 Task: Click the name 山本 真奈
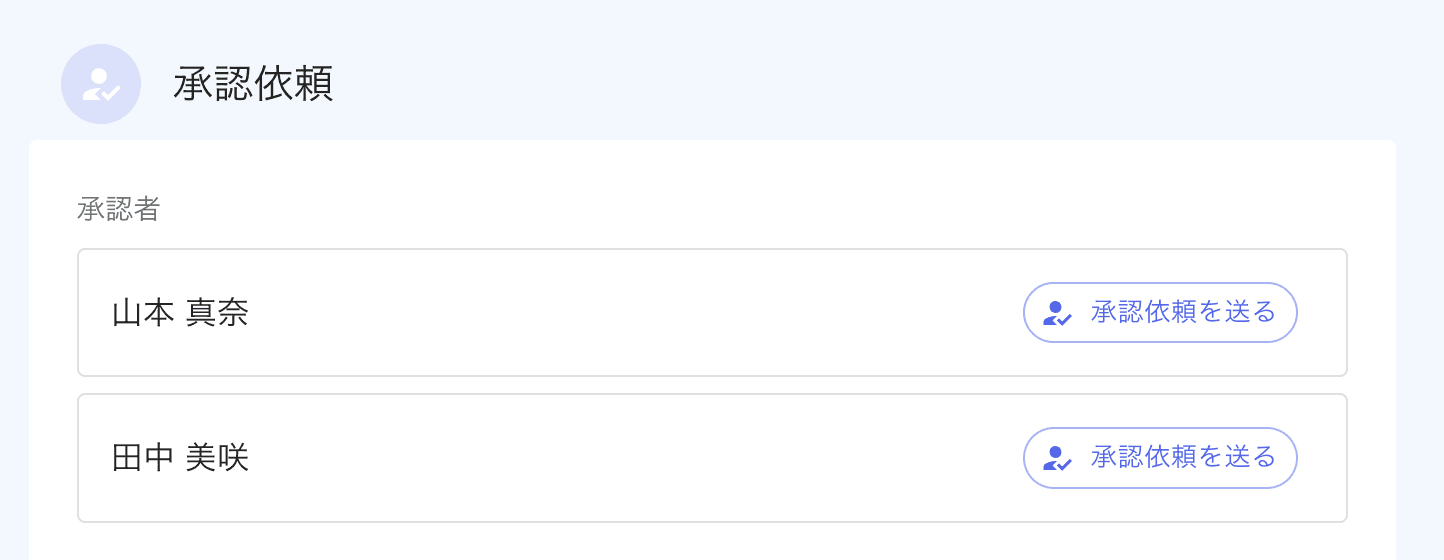click(180, 314)
